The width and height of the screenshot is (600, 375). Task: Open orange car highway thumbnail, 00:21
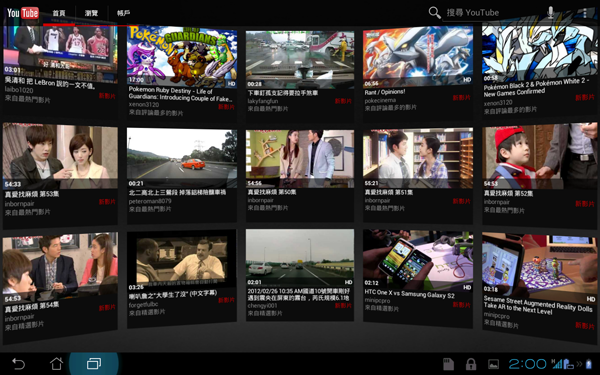point(182,158)
